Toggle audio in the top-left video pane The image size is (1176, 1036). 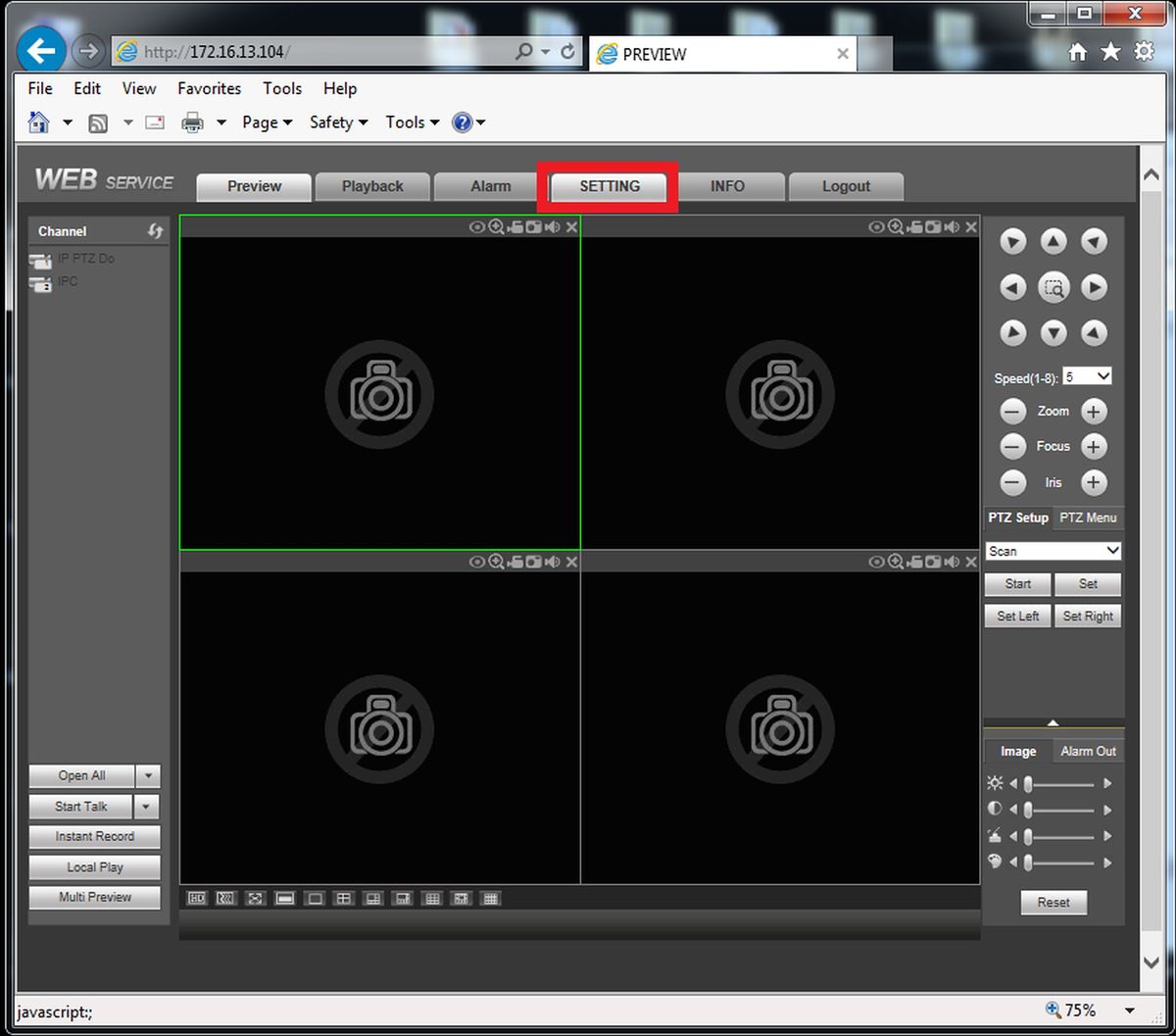click(553, 227)
